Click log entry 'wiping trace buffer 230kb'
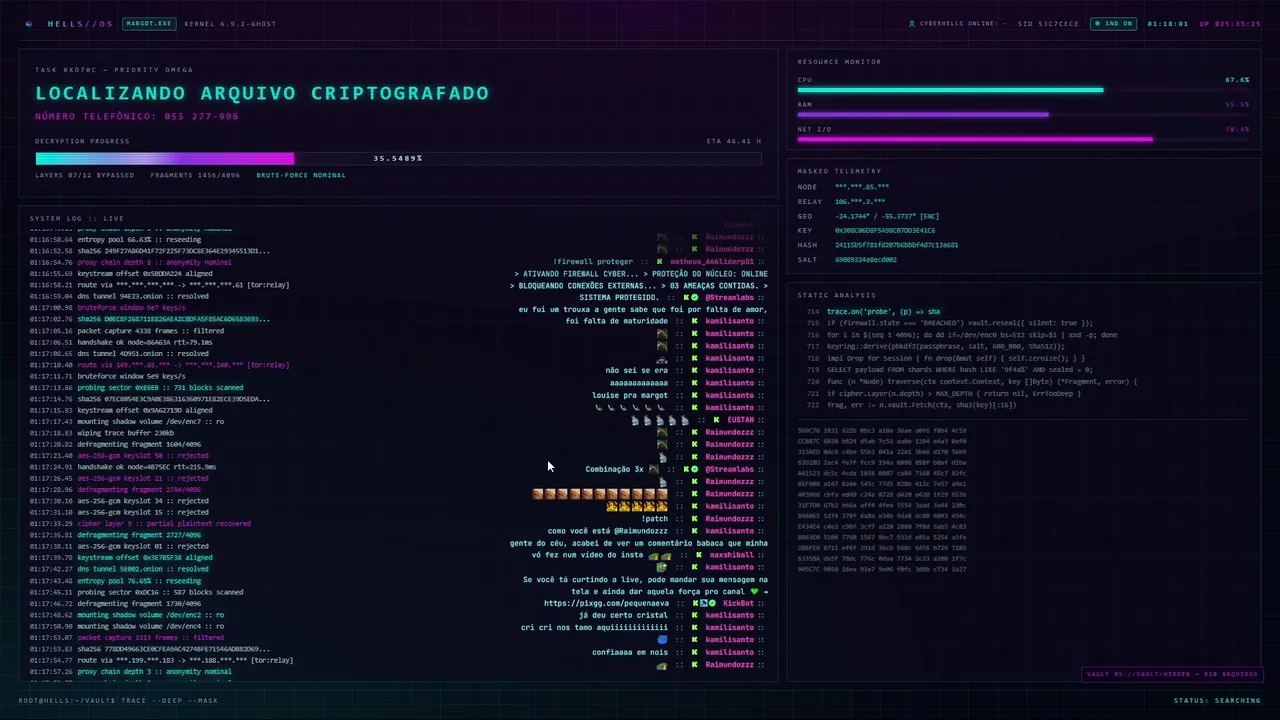 coord(126,433)
